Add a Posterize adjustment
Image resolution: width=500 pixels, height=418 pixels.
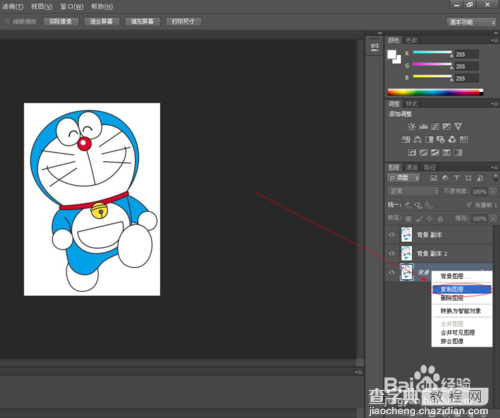(424, 152)
